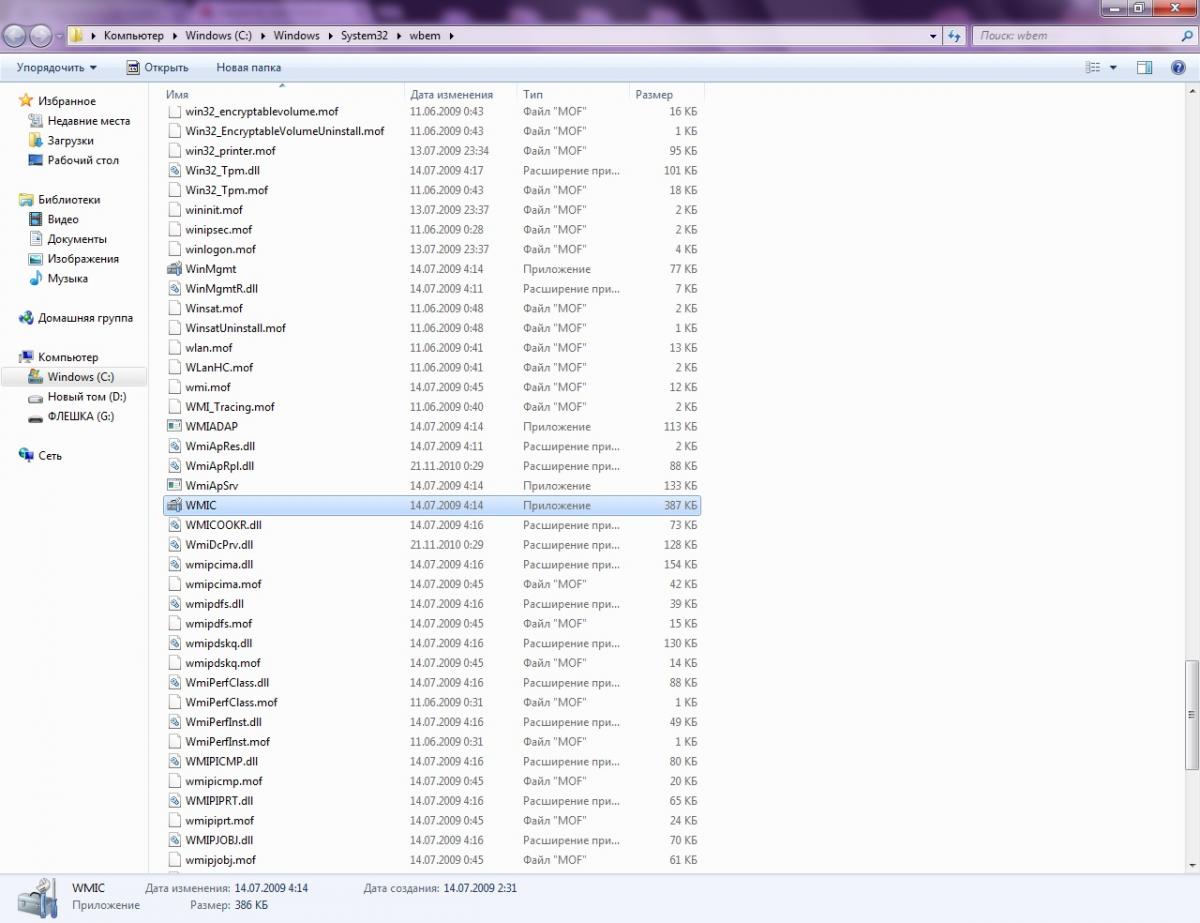Select Библиотеки in the navigation pane
The height and width of the screenshot is (923, 1200).
(69, 199)
